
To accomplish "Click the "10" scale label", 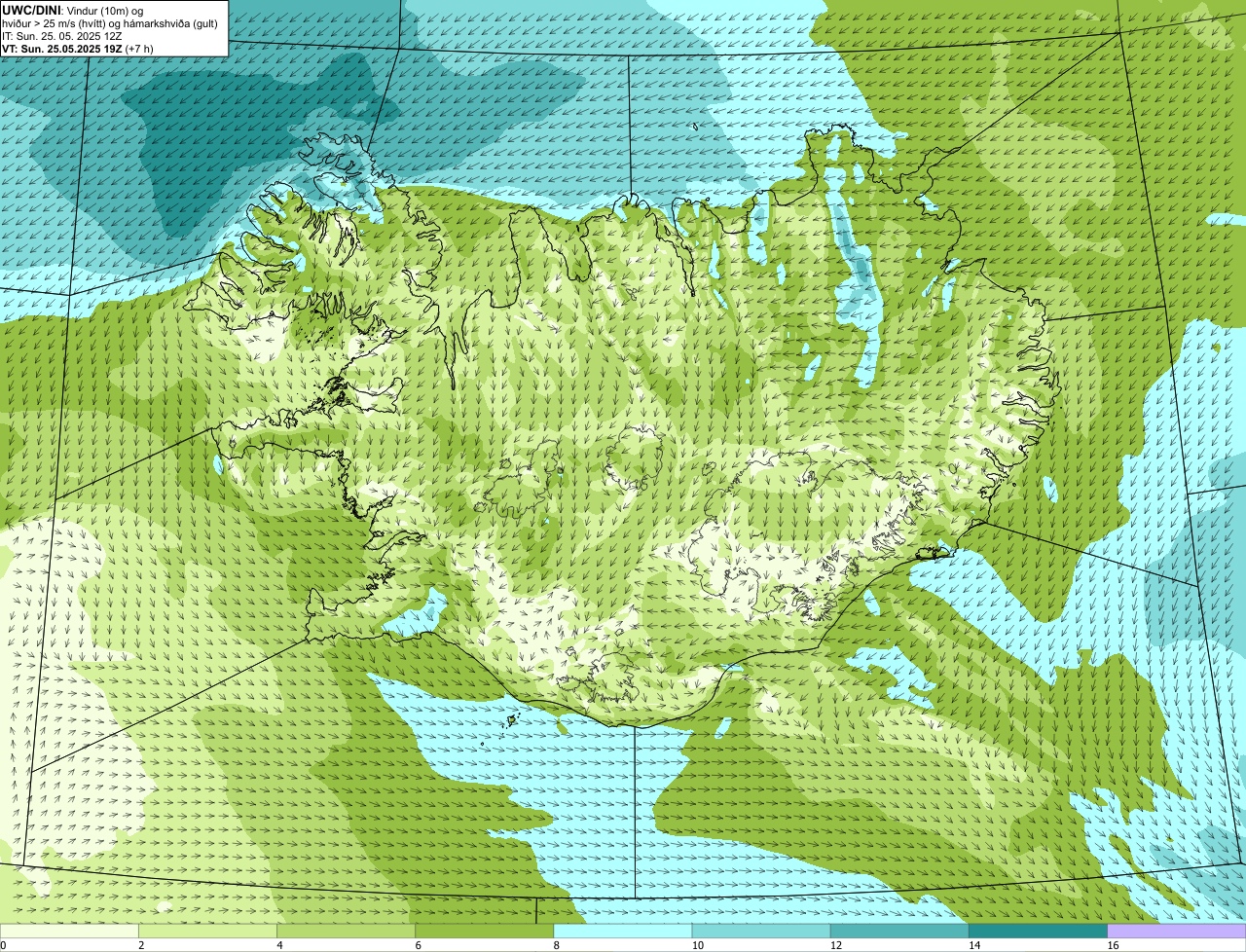I will (697, 945).
